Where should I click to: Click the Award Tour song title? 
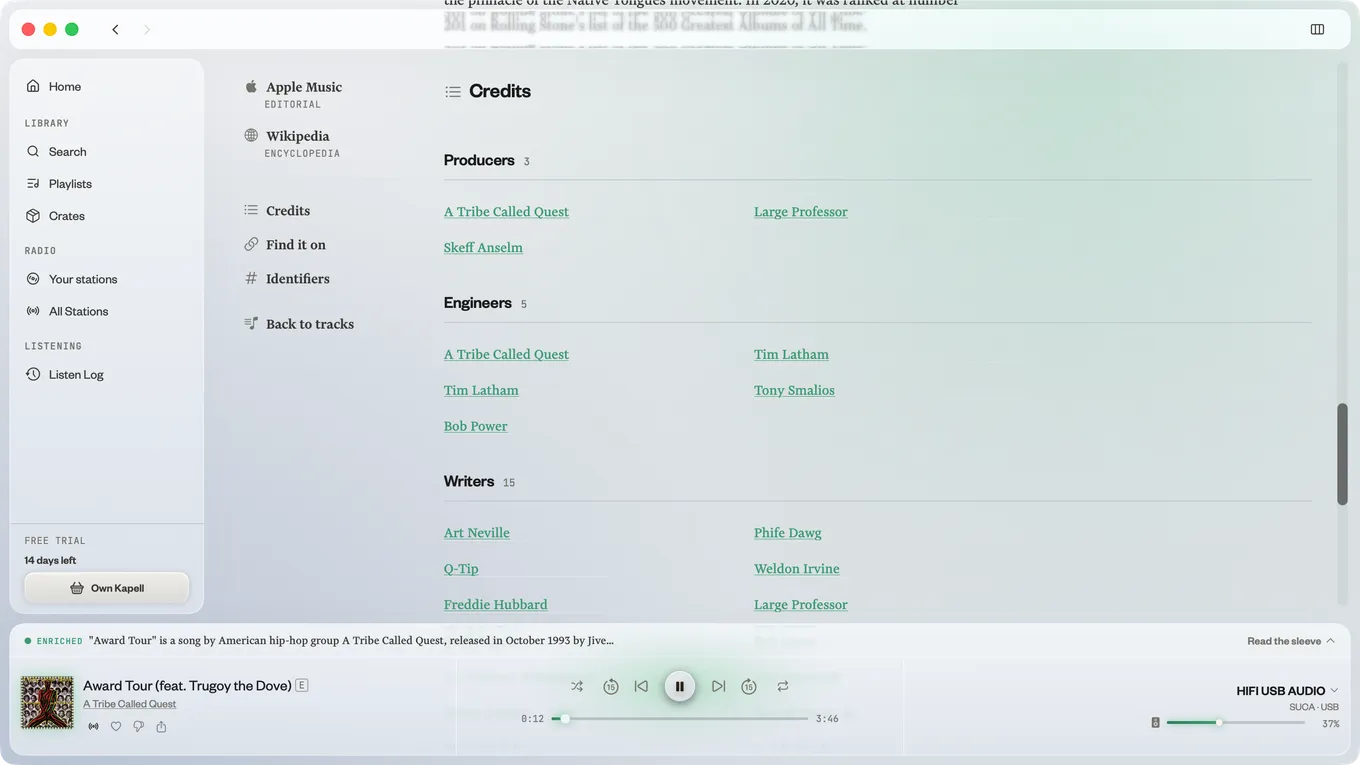pos(187,686)
